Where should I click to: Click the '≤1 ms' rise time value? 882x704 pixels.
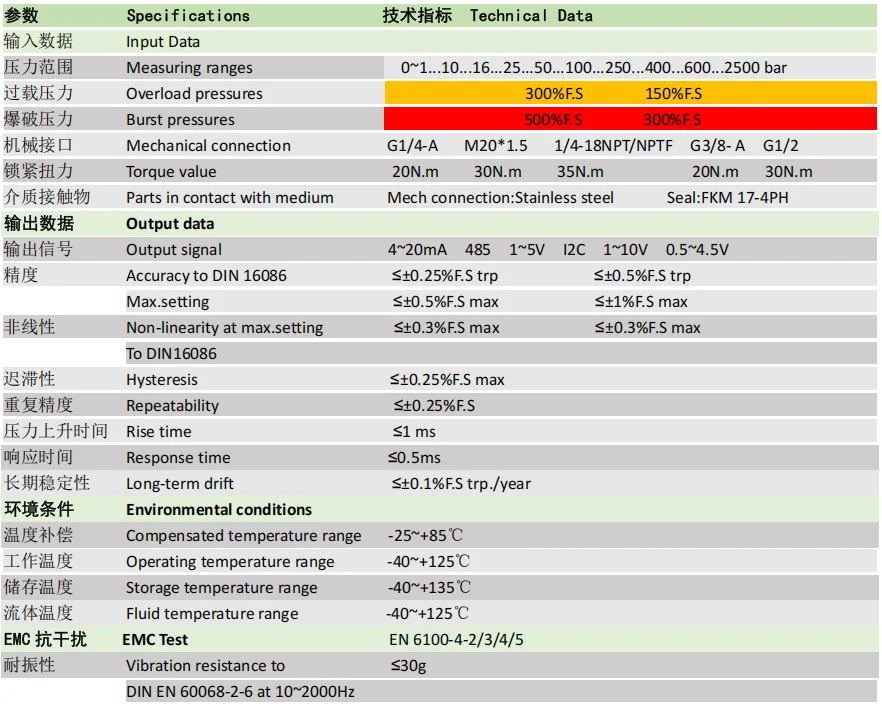414,432
